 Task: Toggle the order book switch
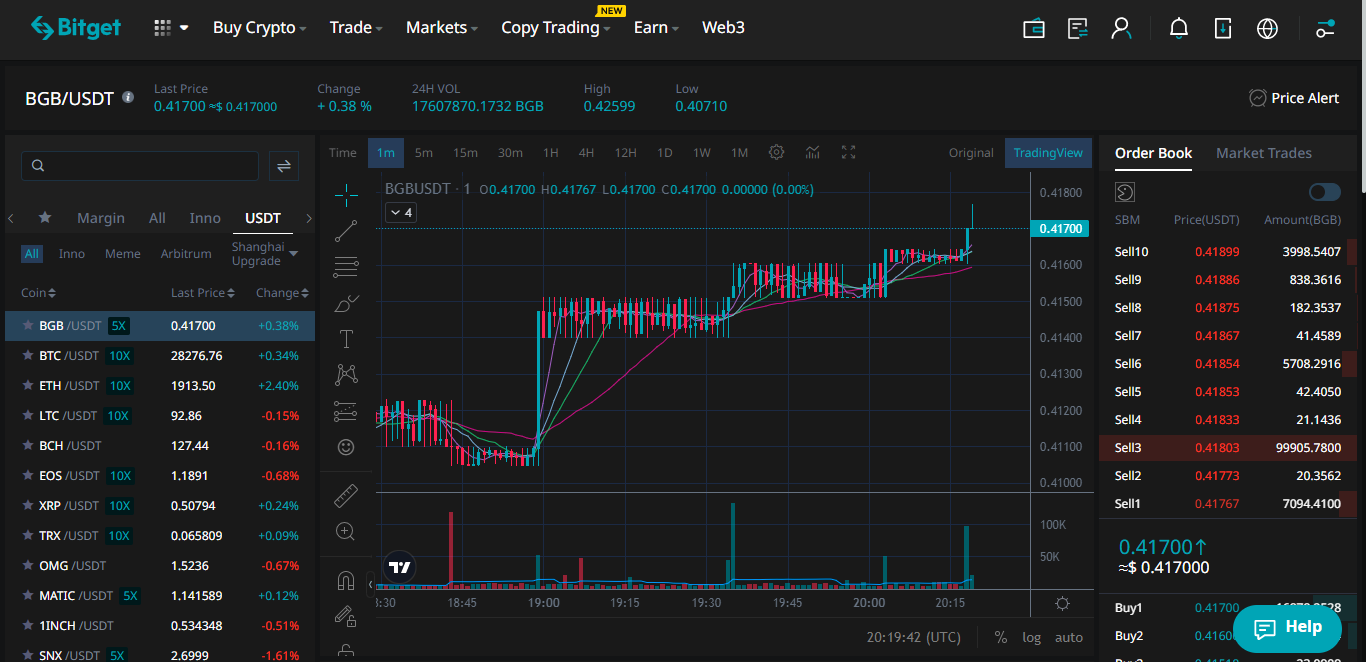(x=1325, y=192)
